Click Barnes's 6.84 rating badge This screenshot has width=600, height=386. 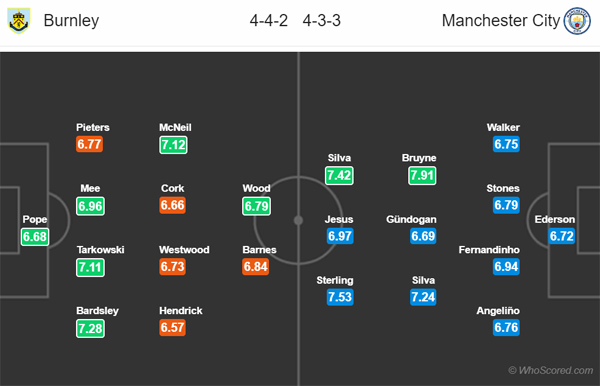[256, 267]
